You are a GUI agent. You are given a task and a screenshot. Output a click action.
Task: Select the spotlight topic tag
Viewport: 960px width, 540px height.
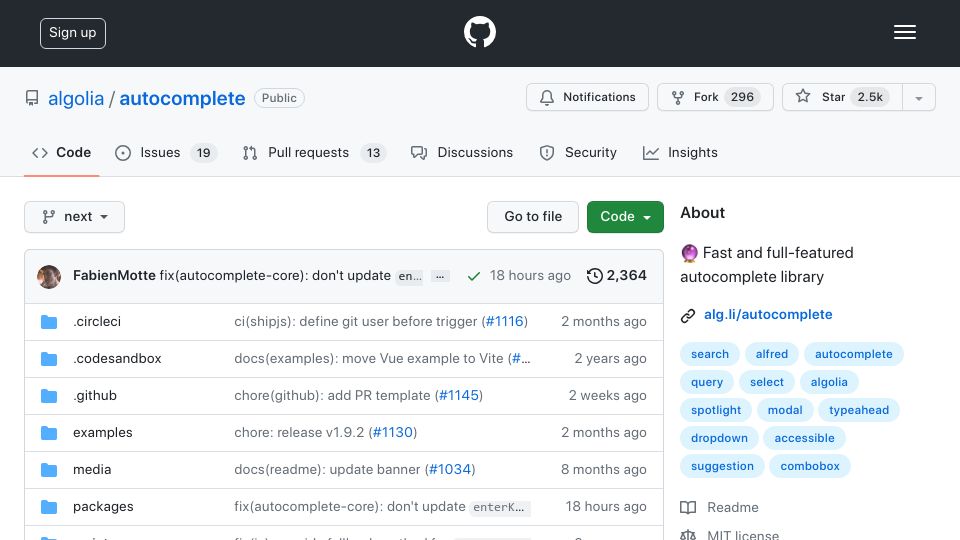click(716, 410)
